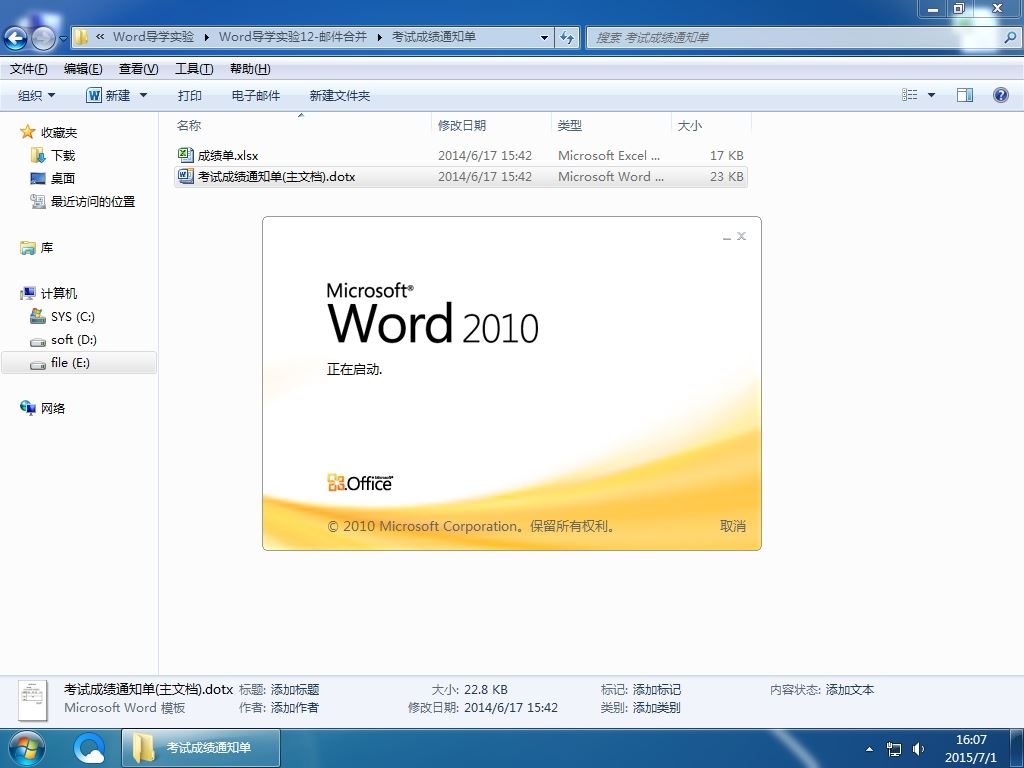Toggle the preview pane icon
Image resolution: width=1024 pixels, height=768 pixels.
click(x=965, y=95)
